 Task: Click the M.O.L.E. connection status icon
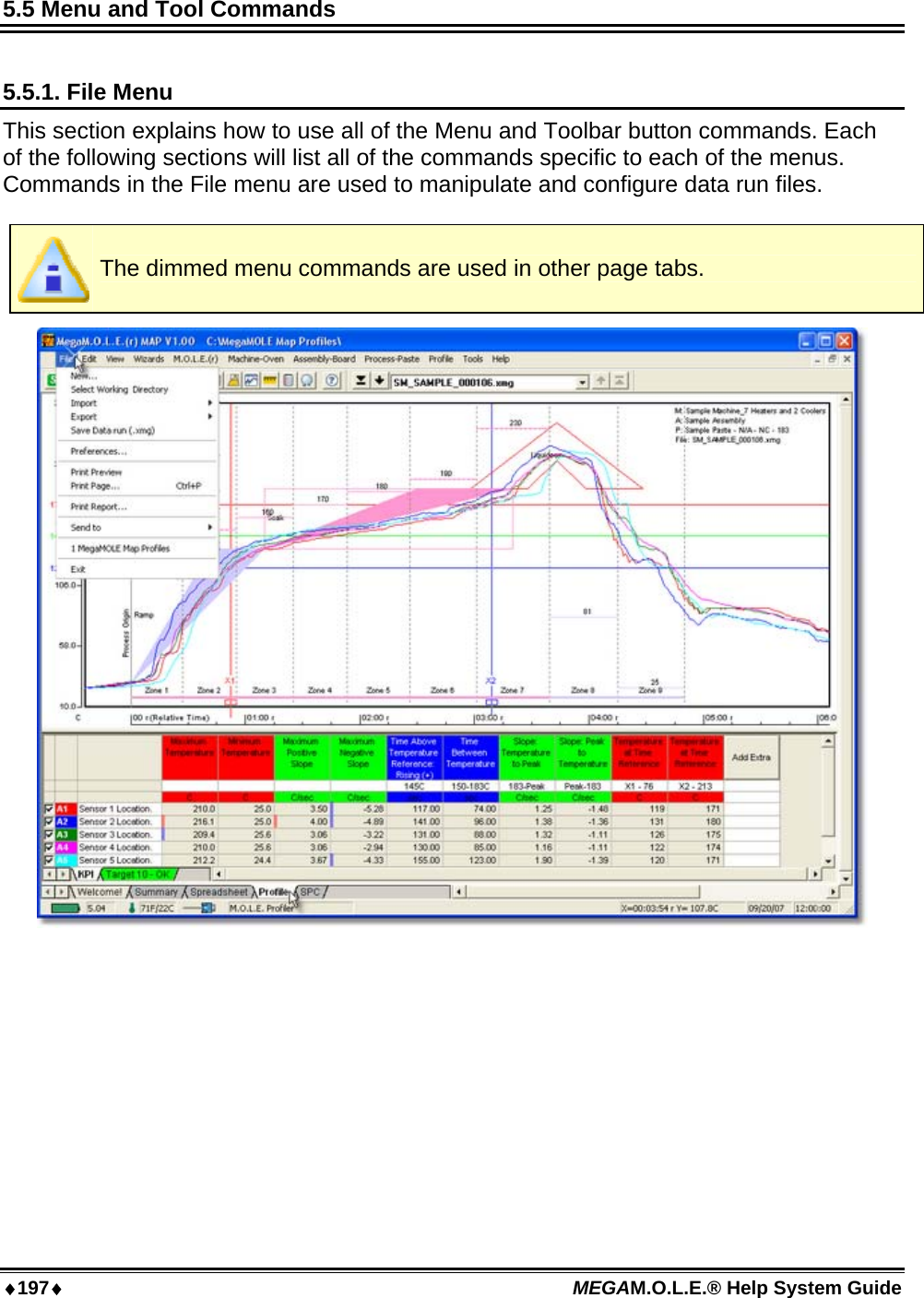point(199,908)
